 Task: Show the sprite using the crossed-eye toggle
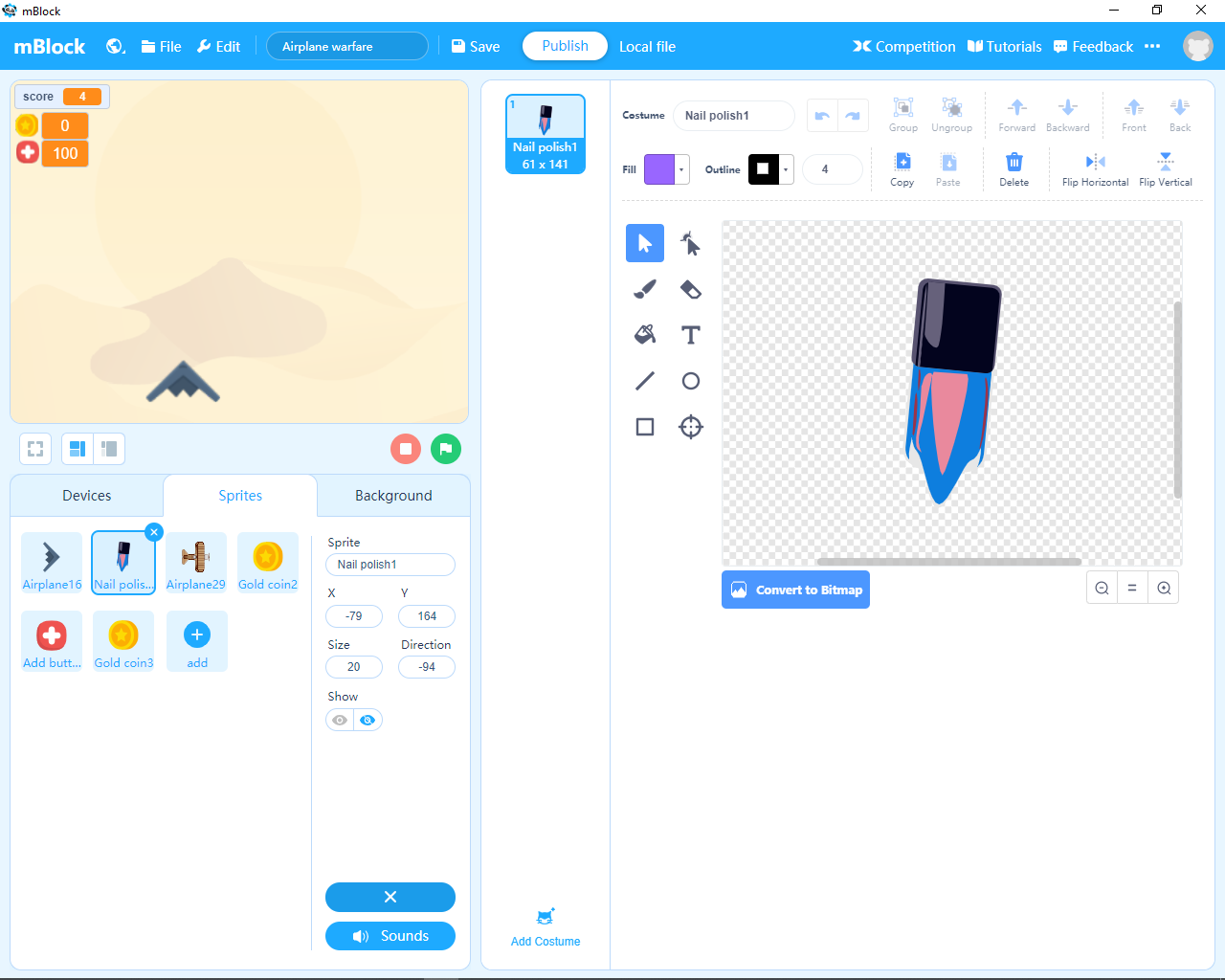click(367, 720)
